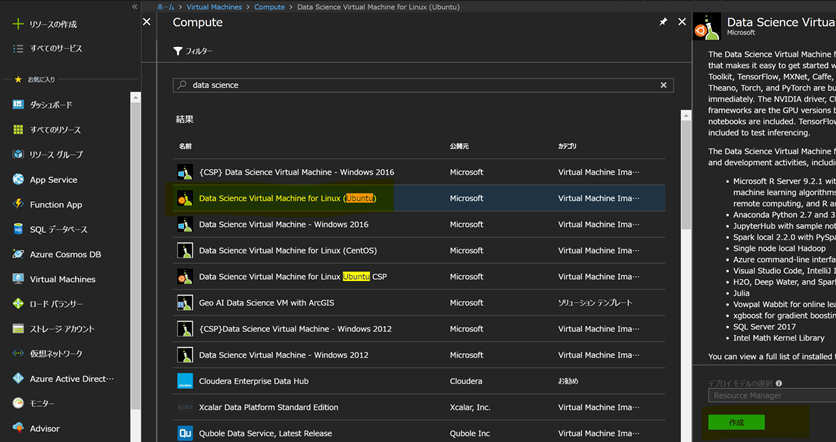Open Azure Cosmos DB icon

[x=18, y=254]
